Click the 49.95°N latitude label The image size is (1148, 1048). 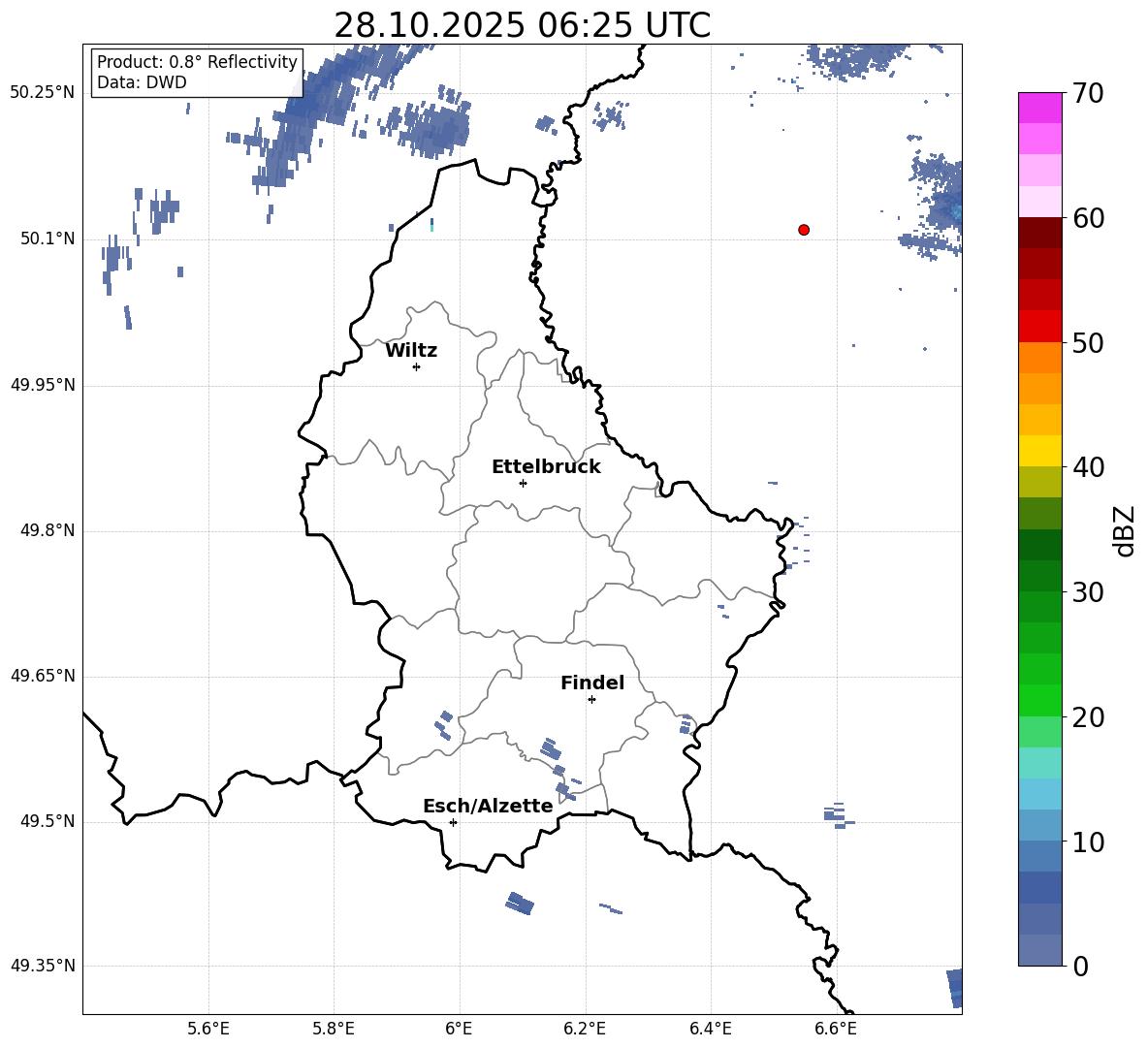pyautogui.click(x=44, y=385)
